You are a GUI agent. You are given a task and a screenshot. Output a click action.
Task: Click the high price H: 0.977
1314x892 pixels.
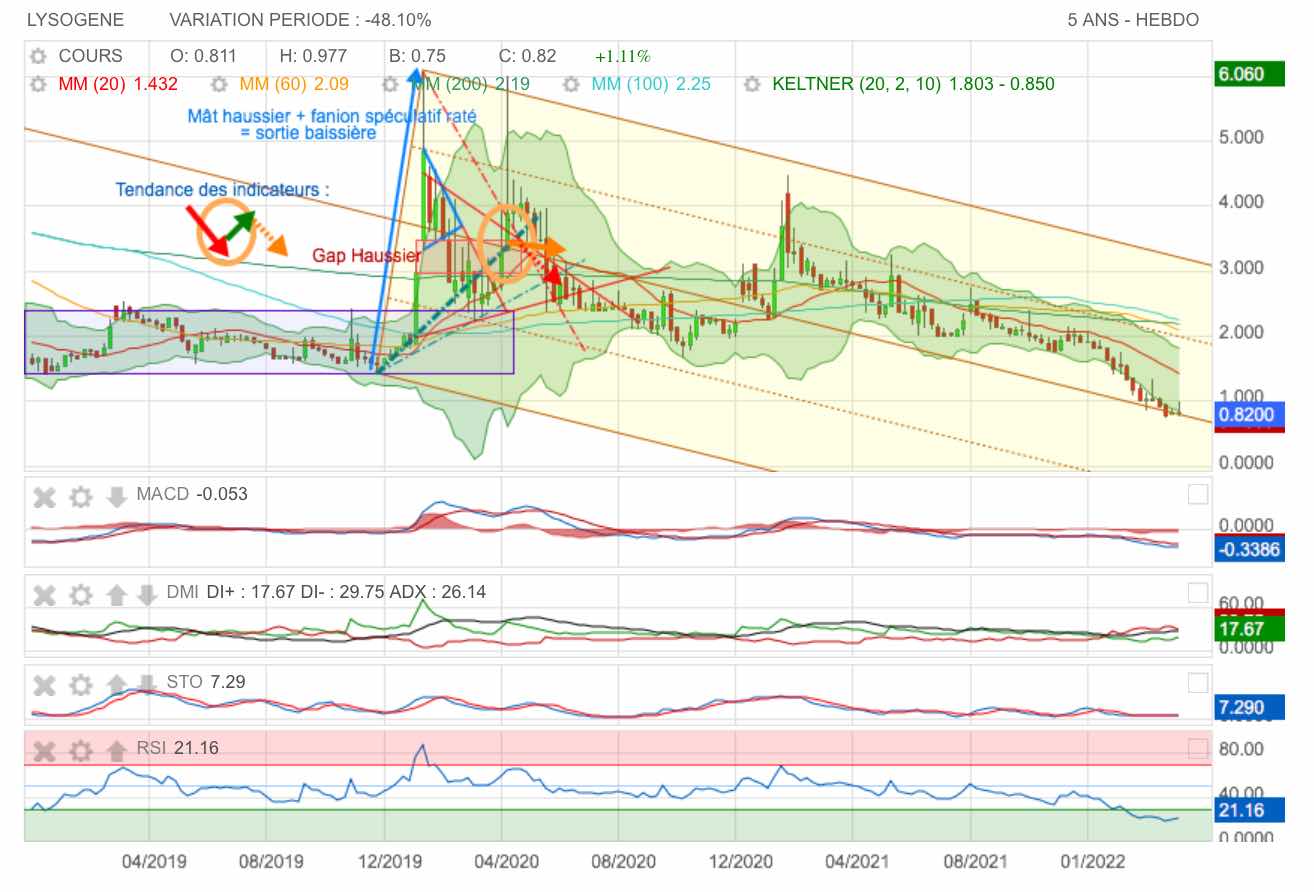[314, 56]
